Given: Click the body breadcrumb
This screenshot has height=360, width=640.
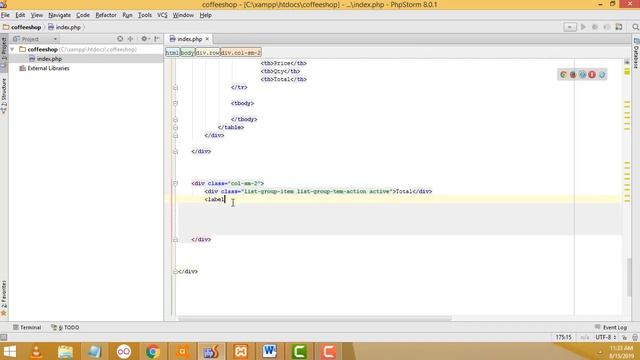Looking at the screenshot, I should click(x=187, y=53).
